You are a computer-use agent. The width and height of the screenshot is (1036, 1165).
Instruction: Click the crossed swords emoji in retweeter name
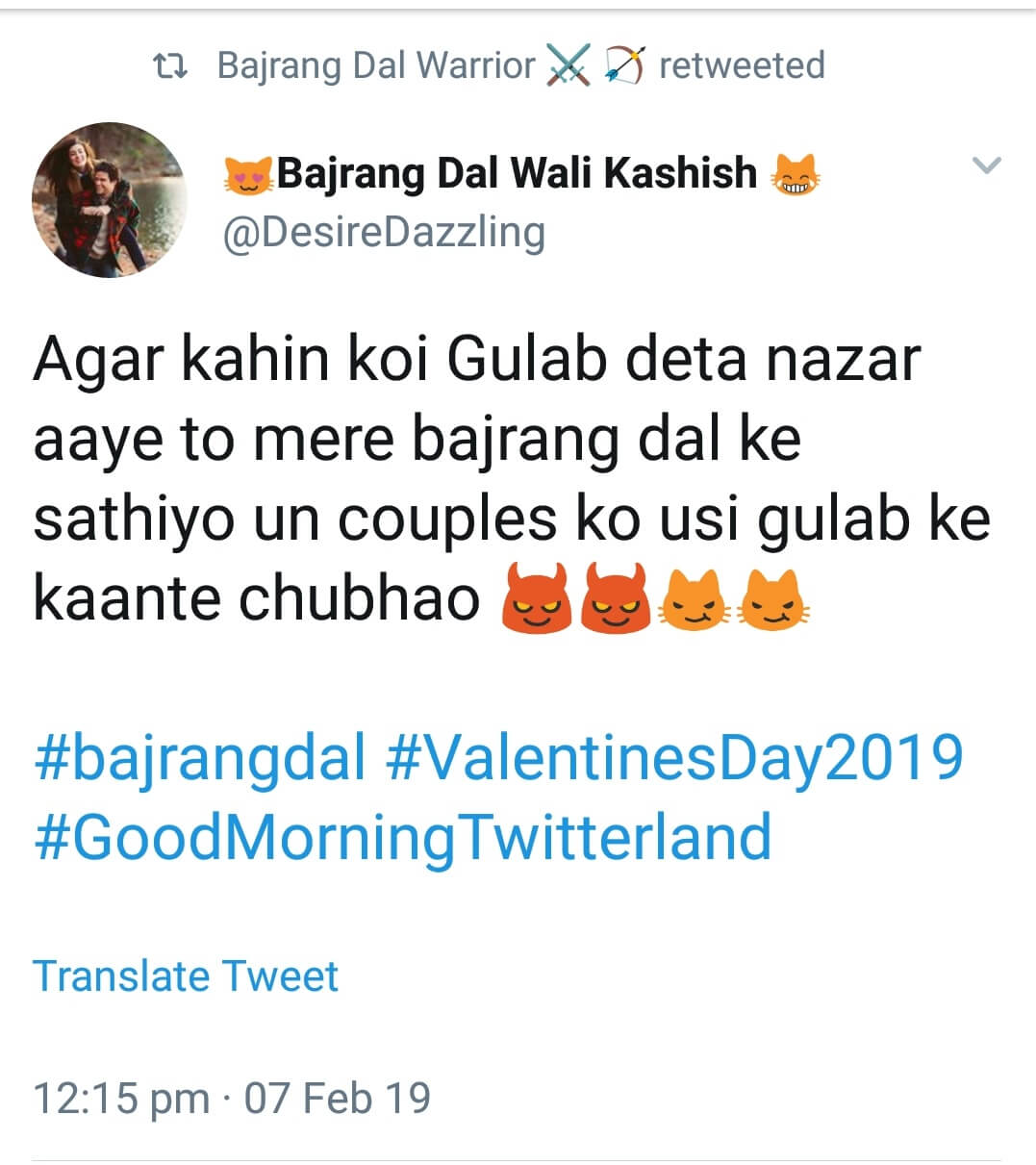pos(569,64)
